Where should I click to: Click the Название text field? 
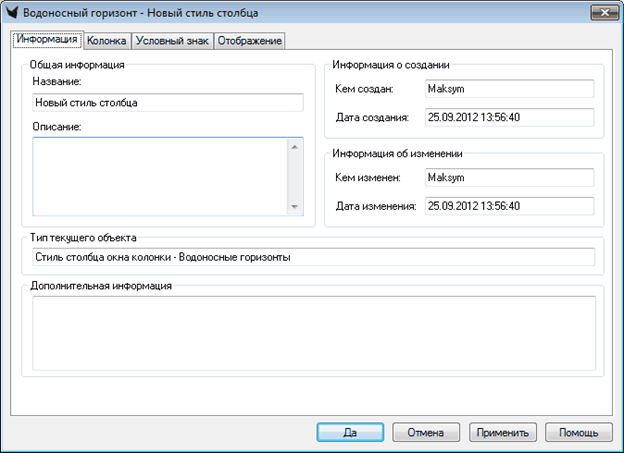tap(167, 102)
